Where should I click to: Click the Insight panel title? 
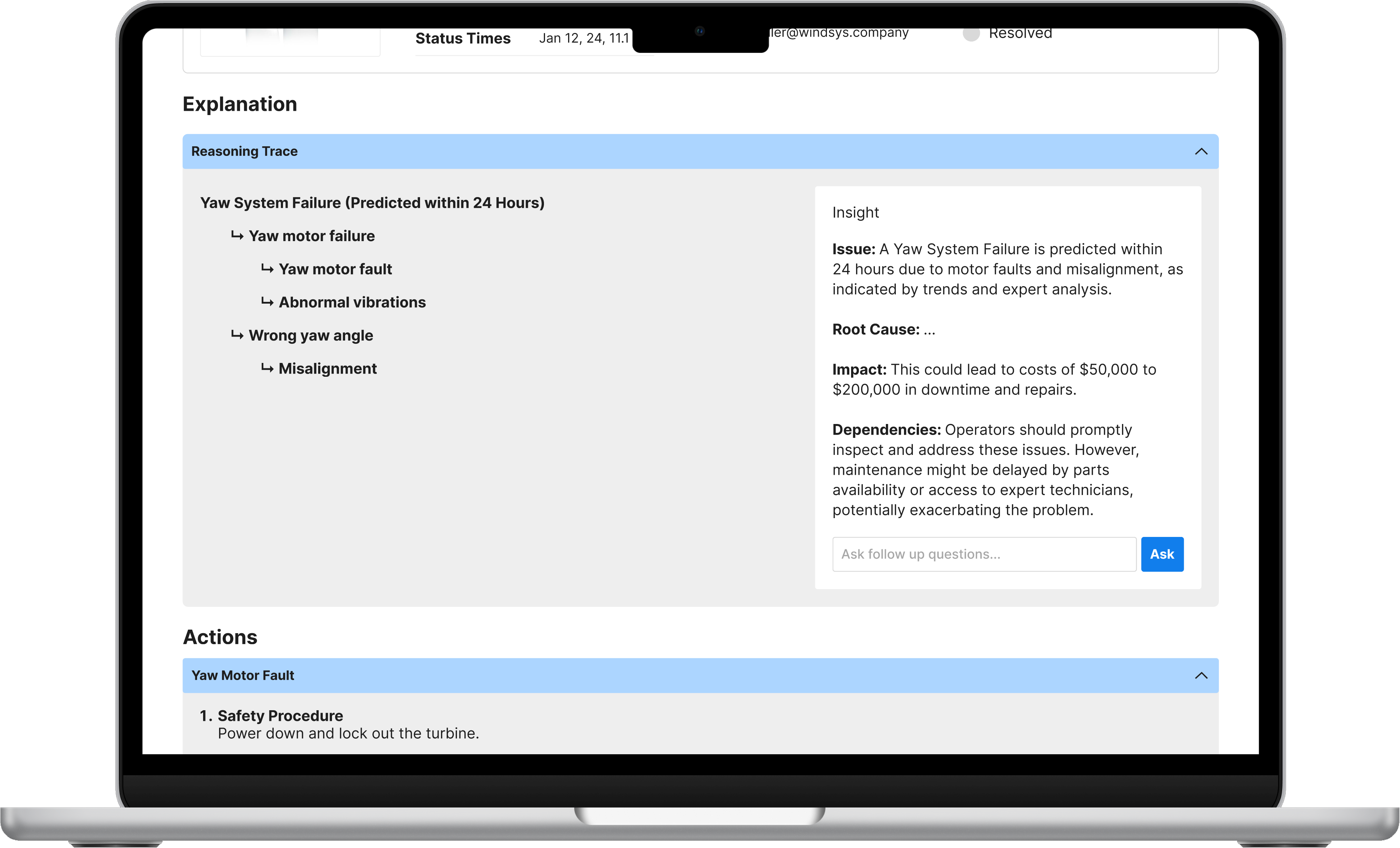pyautogui.click(x=855, y=212)
